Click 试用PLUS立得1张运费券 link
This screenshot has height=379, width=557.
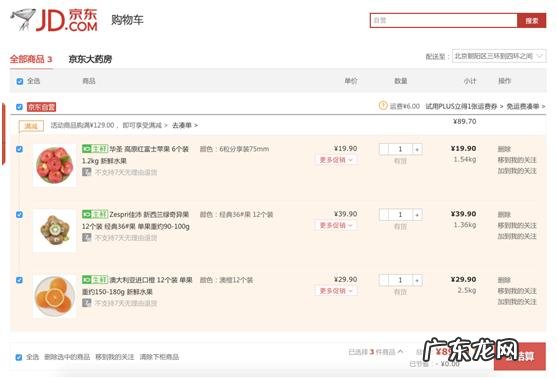464,106
